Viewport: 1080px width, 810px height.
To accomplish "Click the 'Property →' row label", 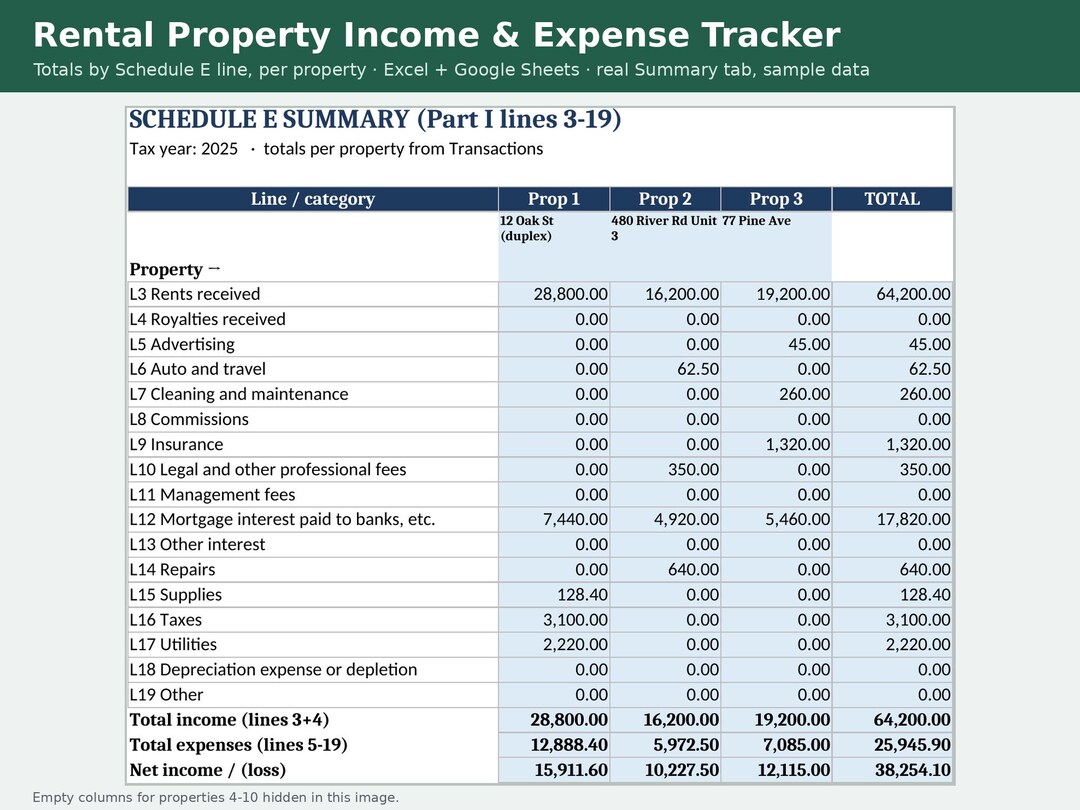I will click(x=176, y=269).
